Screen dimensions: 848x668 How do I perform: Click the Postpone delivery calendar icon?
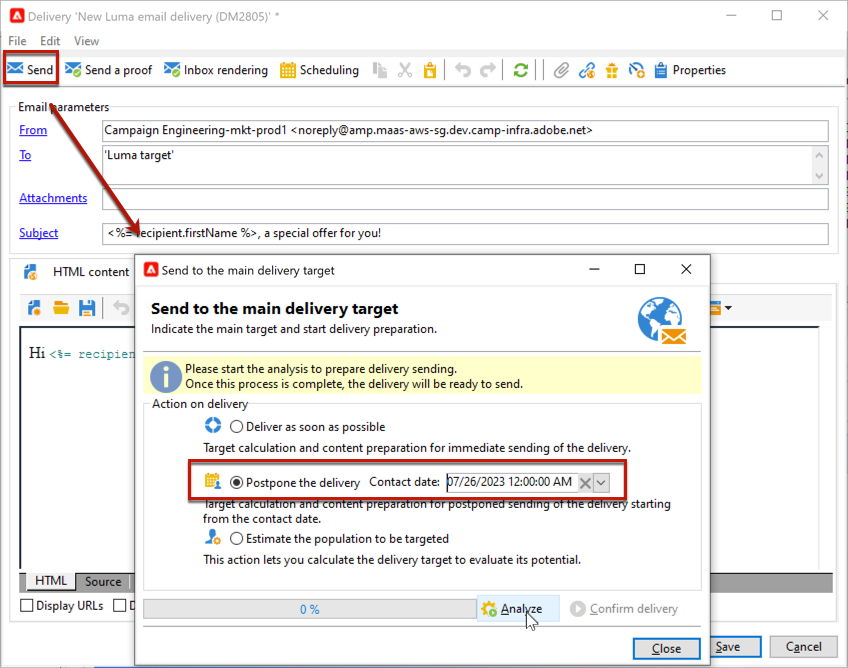(x=213, y=481)
